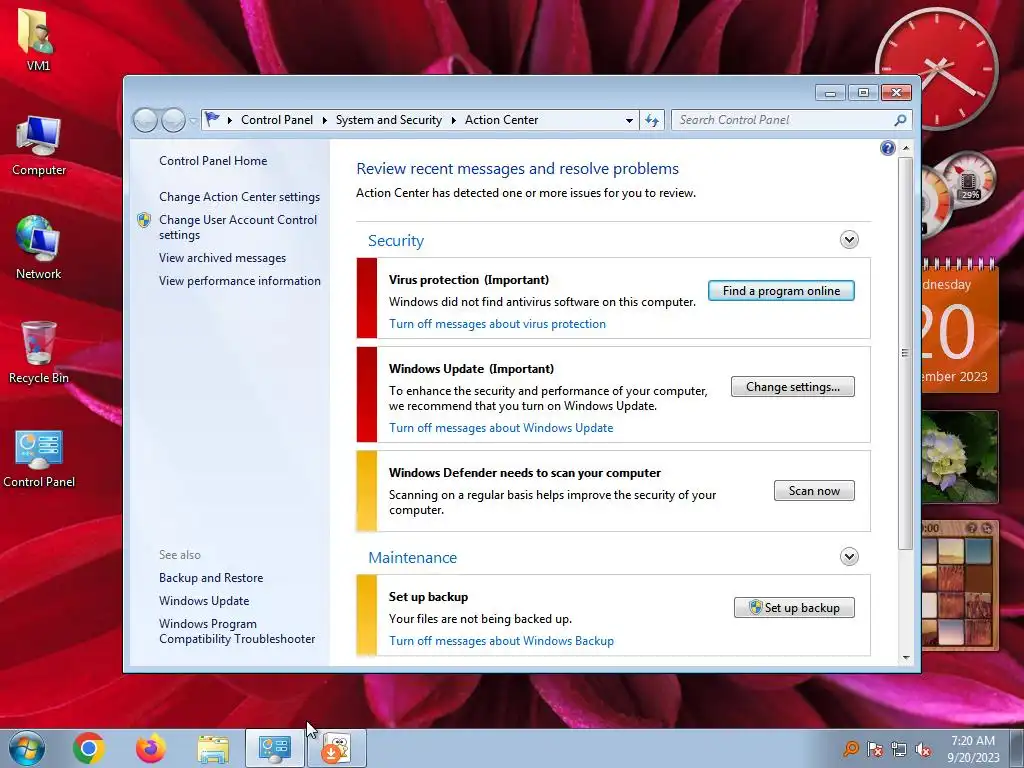1024x768 pixels.
Task: Open Windows Update link in See also
Action: pos(204,601)
